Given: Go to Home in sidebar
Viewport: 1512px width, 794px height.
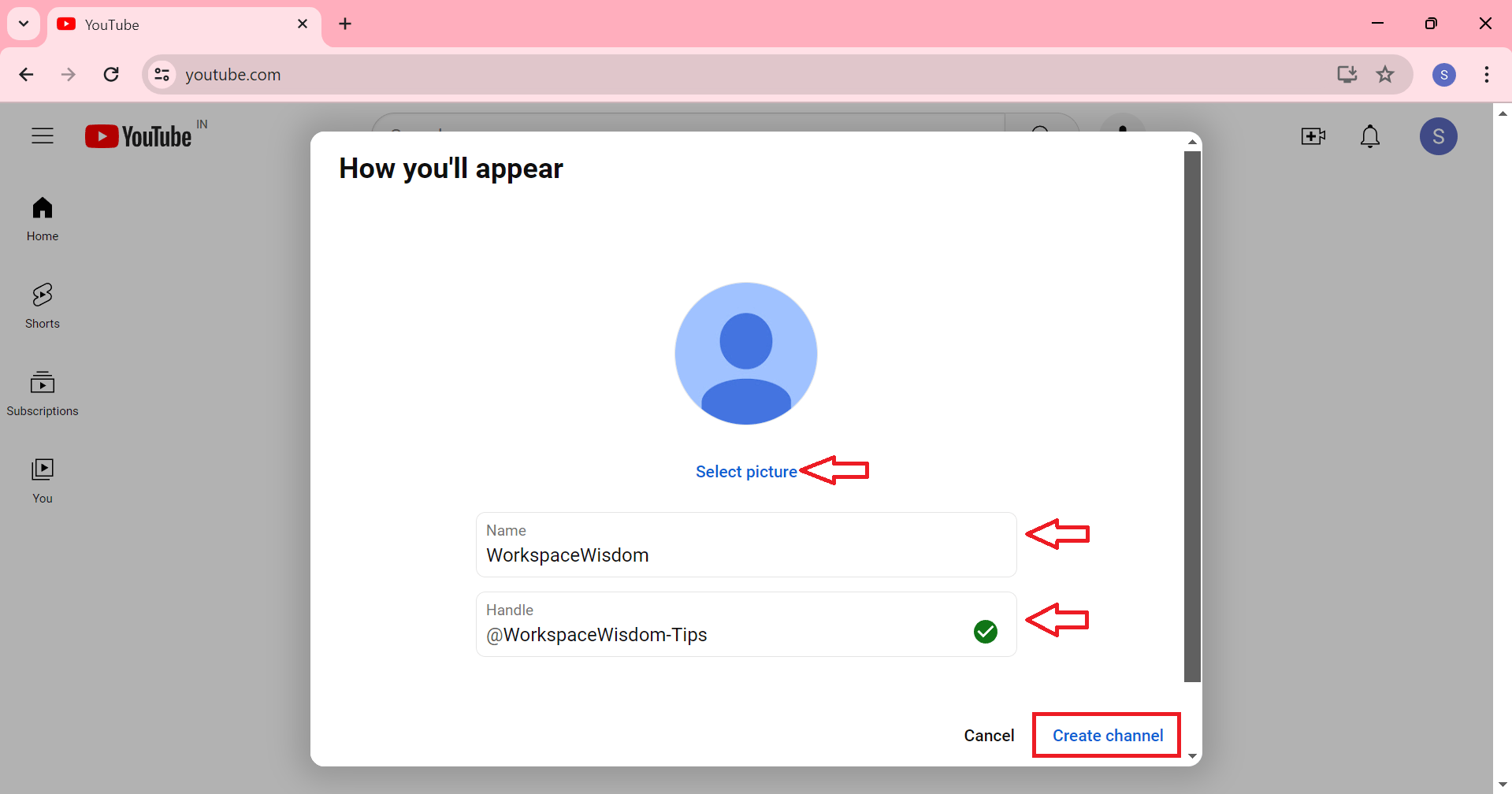Looking at the screenshot, I should point(43,219).
